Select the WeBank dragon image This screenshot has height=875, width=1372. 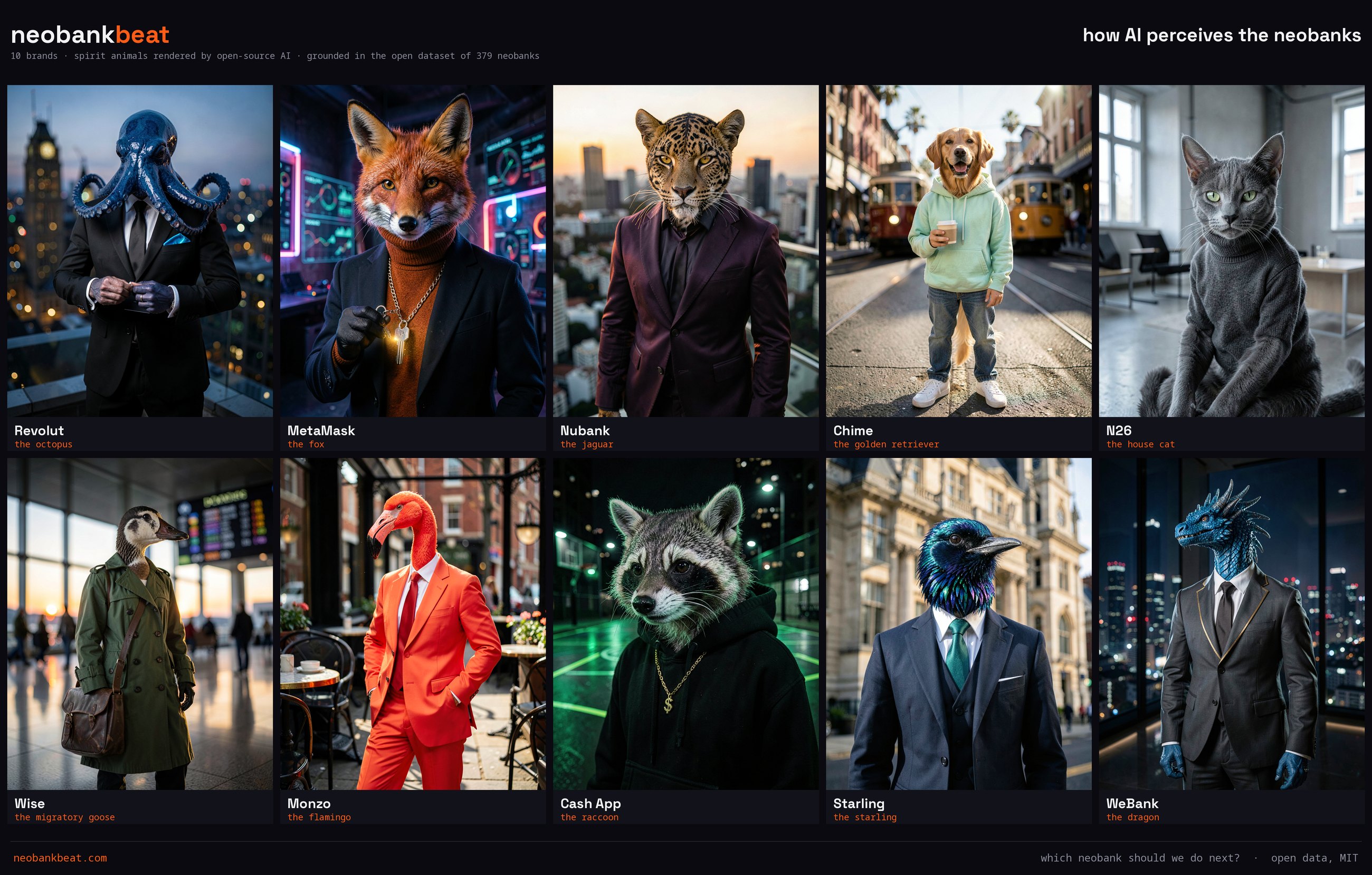coord(1232,624)
